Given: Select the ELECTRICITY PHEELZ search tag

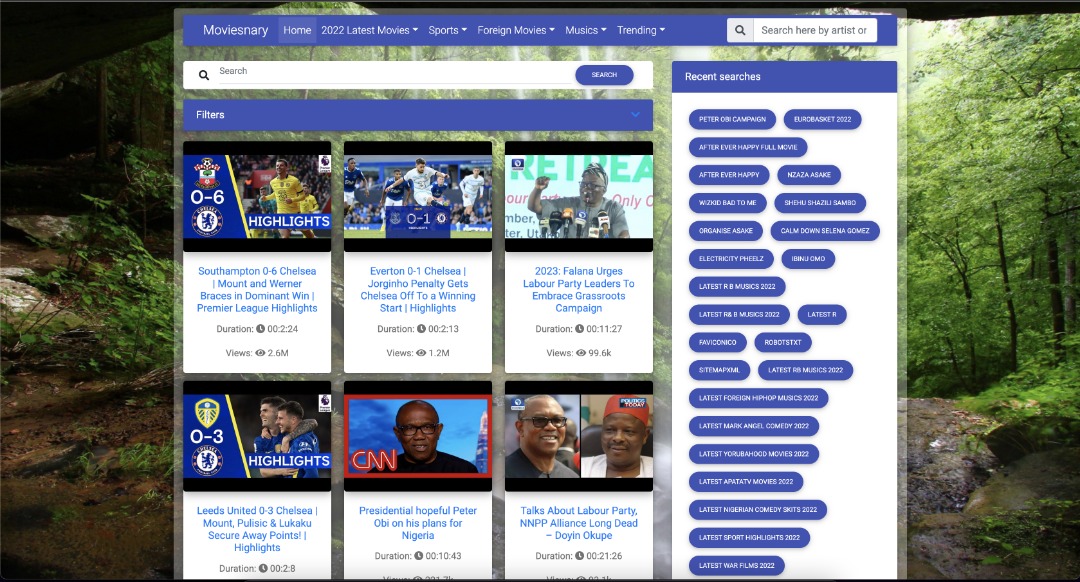Looking at the screenshot, I should [x=731, y=259].
